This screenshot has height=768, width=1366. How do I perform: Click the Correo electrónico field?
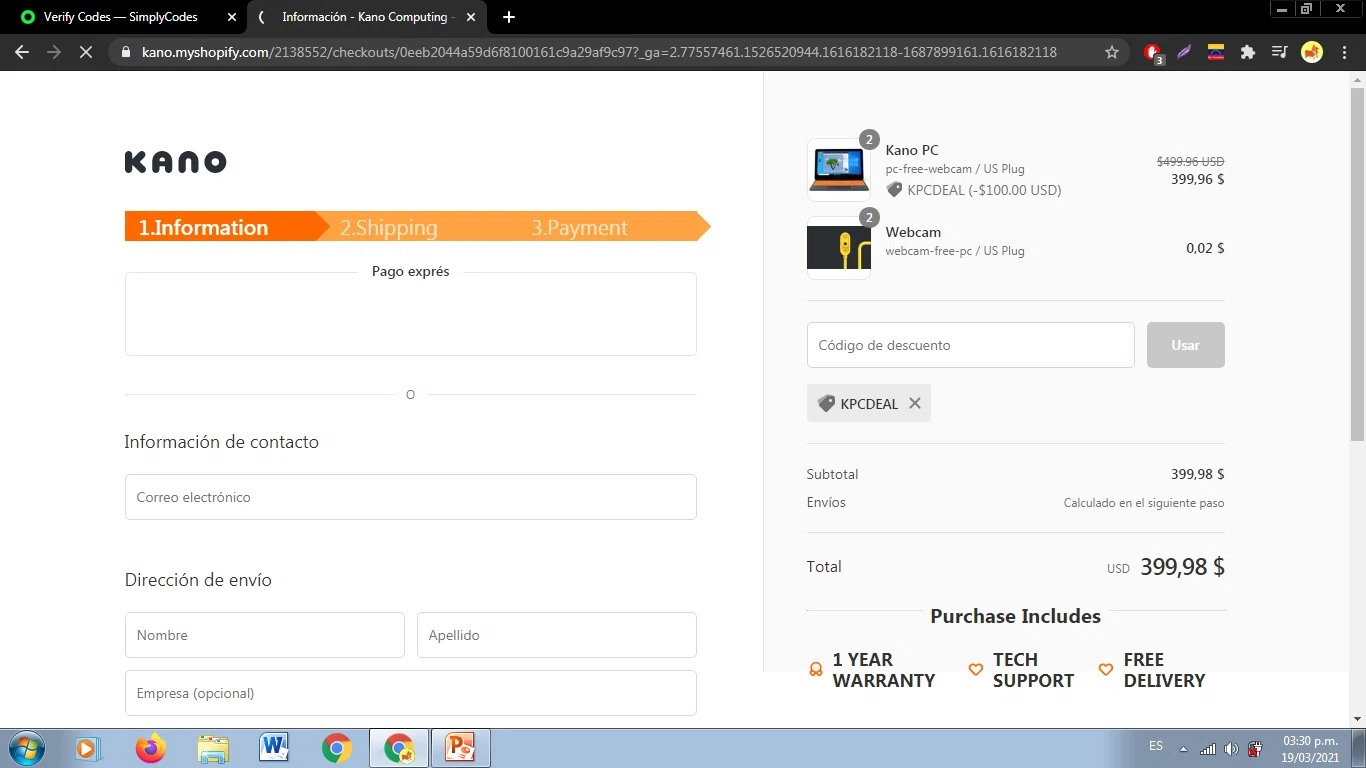411,497
